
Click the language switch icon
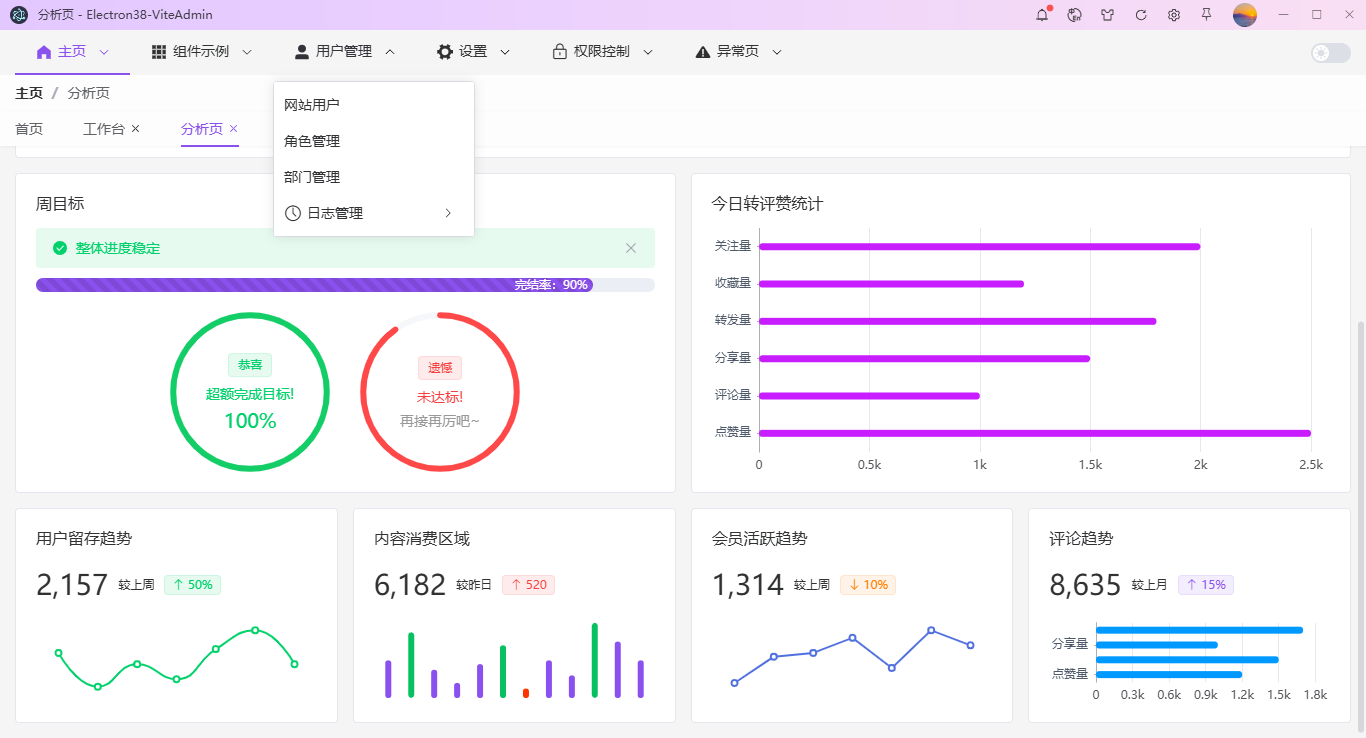point(1075,15)
